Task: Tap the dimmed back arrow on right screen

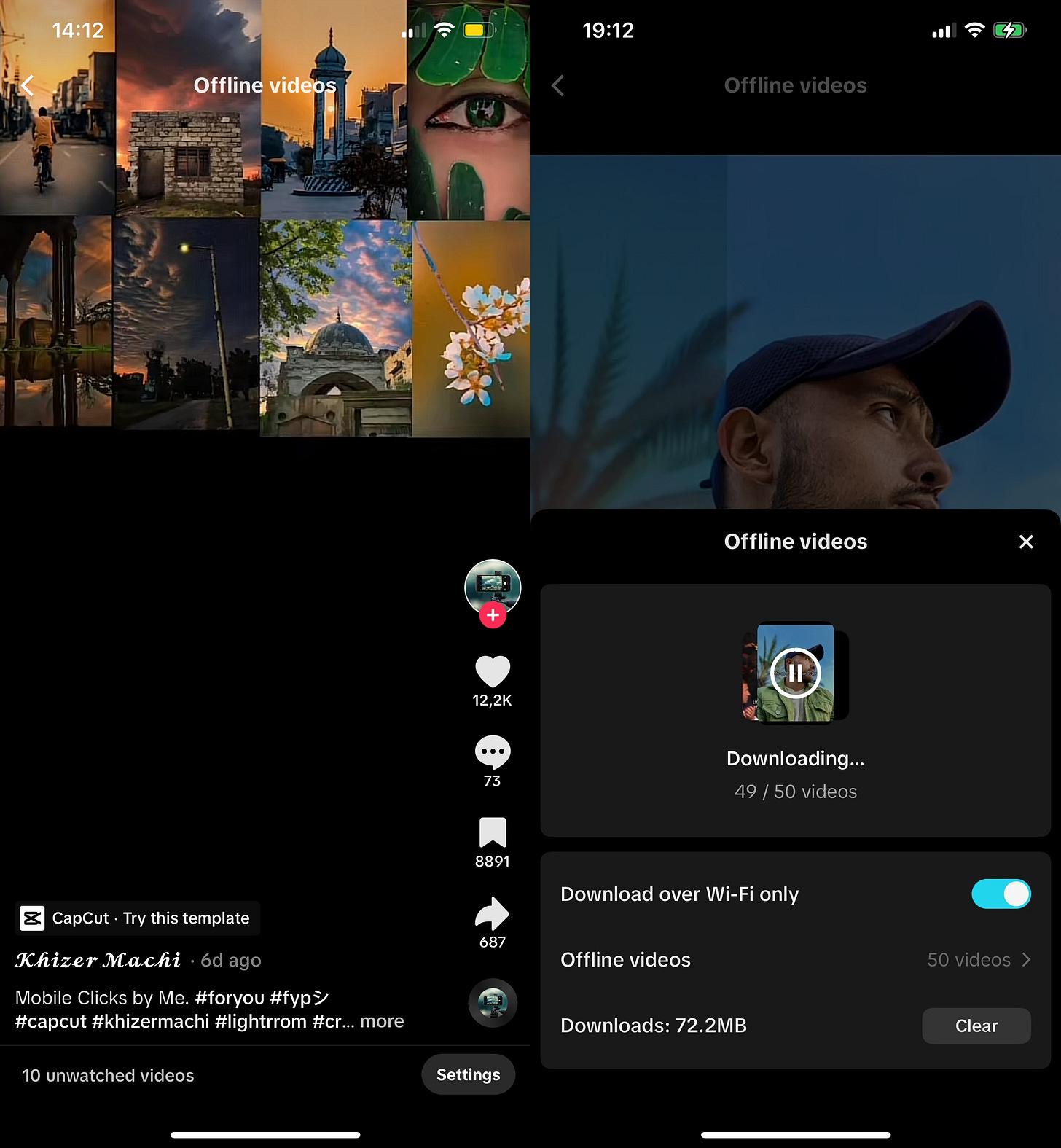Action: point(558,85)
